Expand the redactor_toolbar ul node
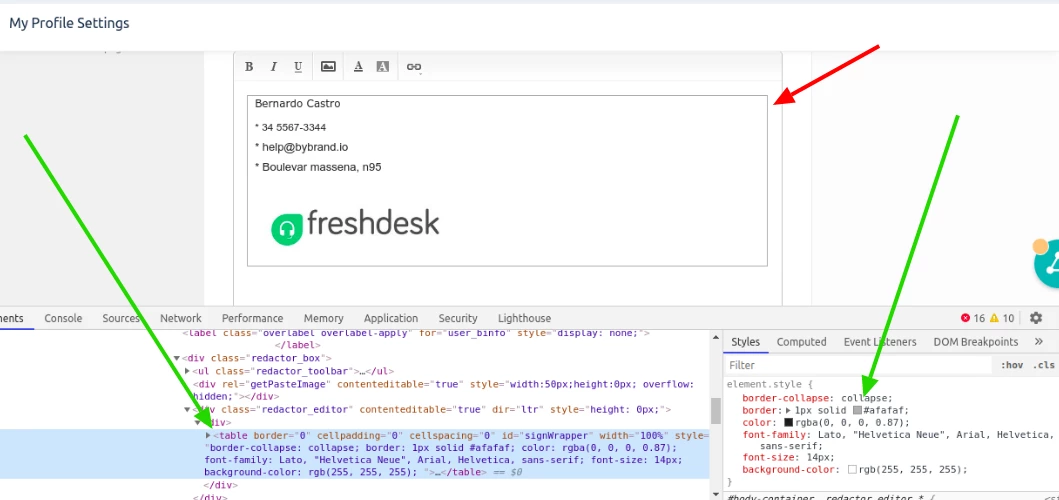Image resolution: width=1059 pixels, height=500 pixels. pyautogui.click(x=187, y=371)
